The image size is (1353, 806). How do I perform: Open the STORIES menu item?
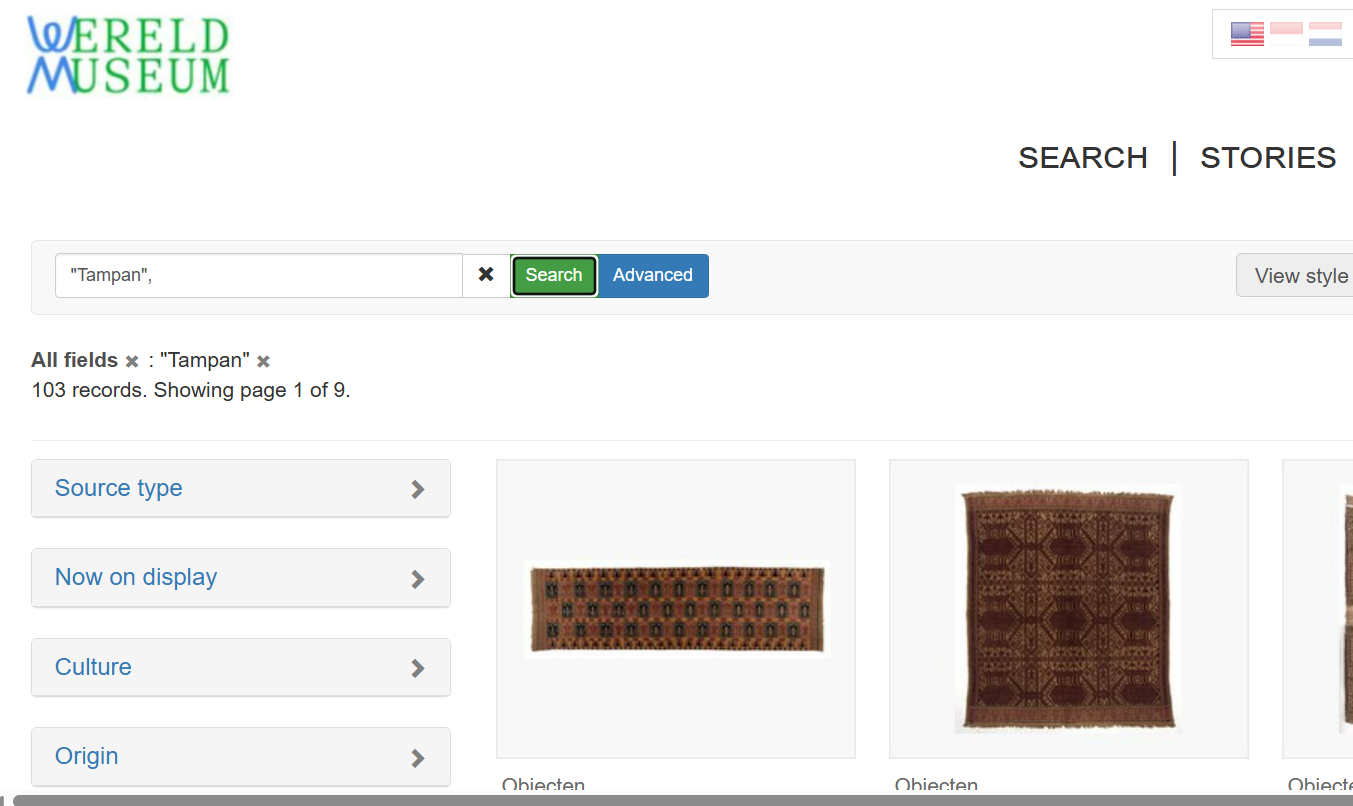1268,158
